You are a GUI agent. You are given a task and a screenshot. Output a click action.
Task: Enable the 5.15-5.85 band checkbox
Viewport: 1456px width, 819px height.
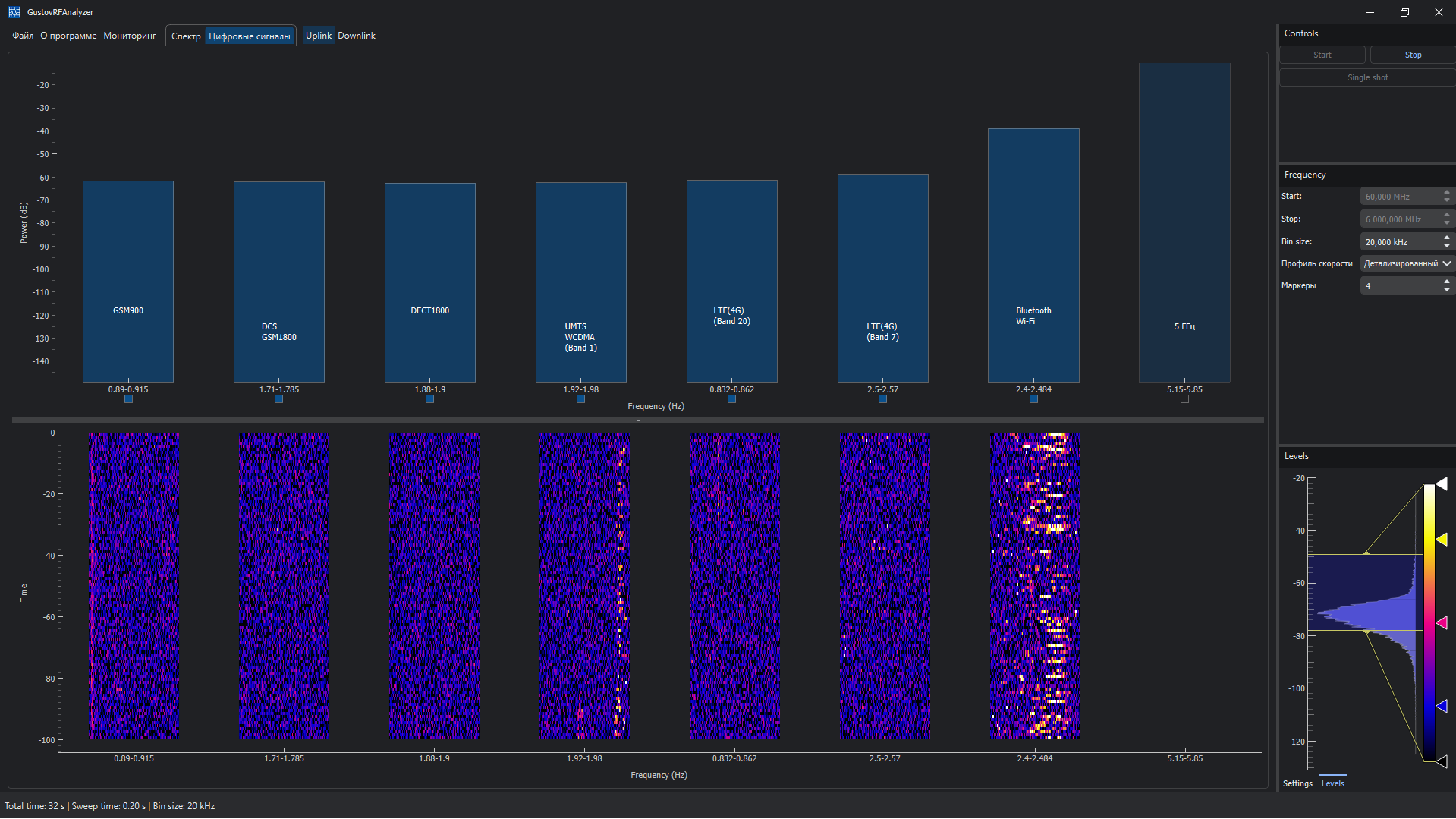click(1184, 399)
